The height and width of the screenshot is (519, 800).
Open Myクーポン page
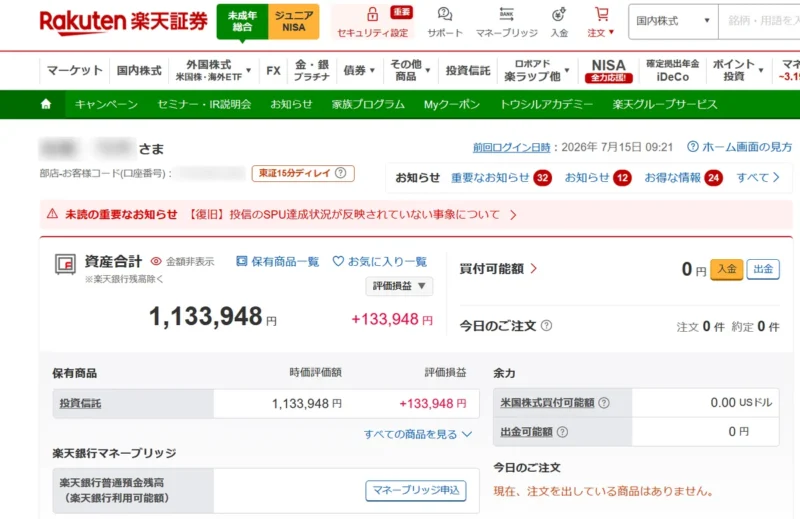(x=452, y=105)
